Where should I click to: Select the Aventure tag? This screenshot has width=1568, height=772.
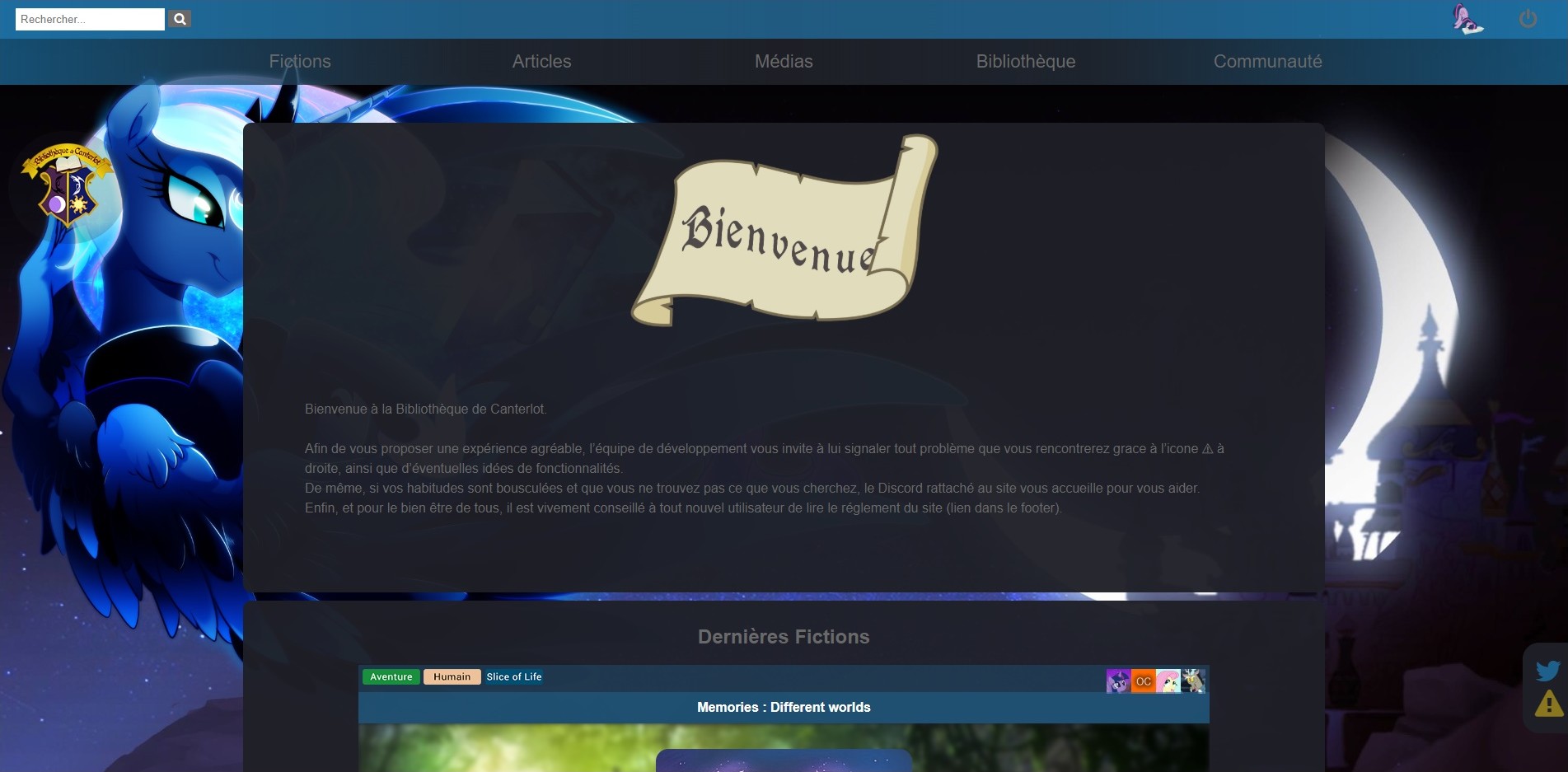[x=391, y=677]
